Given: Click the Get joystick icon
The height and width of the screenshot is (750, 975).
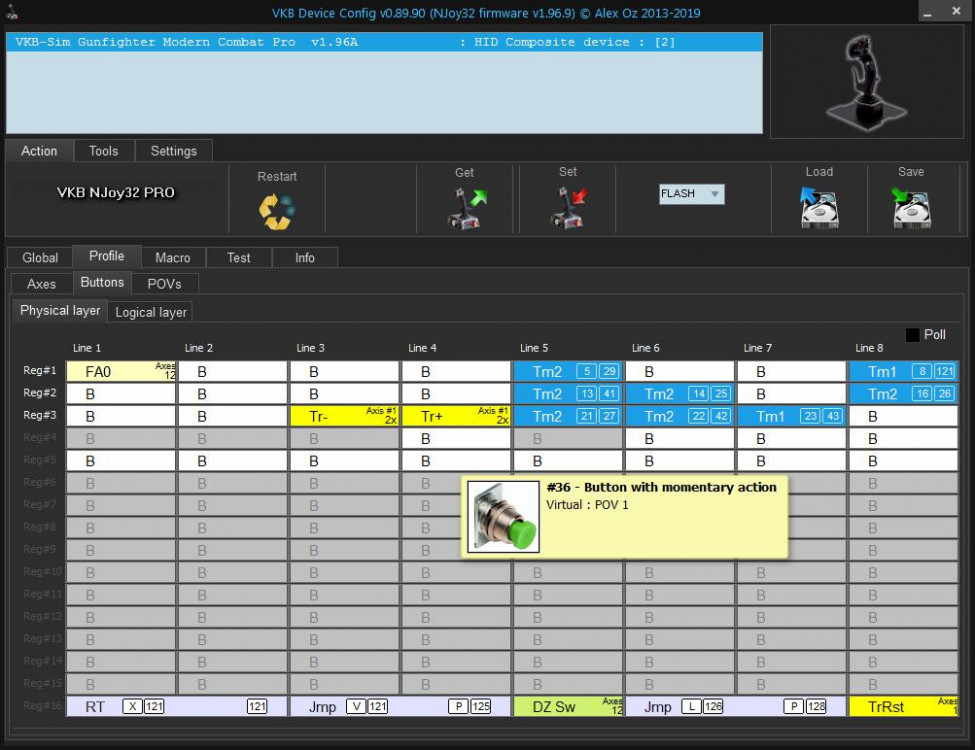Looking at the screenshot, I should [x=464, y=208].
